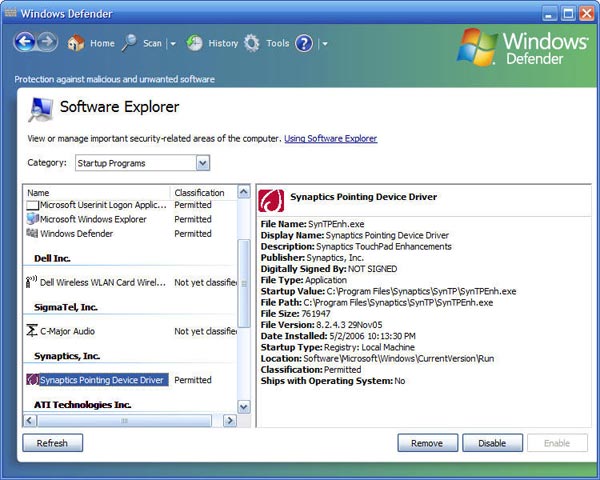Click the File Size 761947 line
600x480 pixels.
coord(295,313)
